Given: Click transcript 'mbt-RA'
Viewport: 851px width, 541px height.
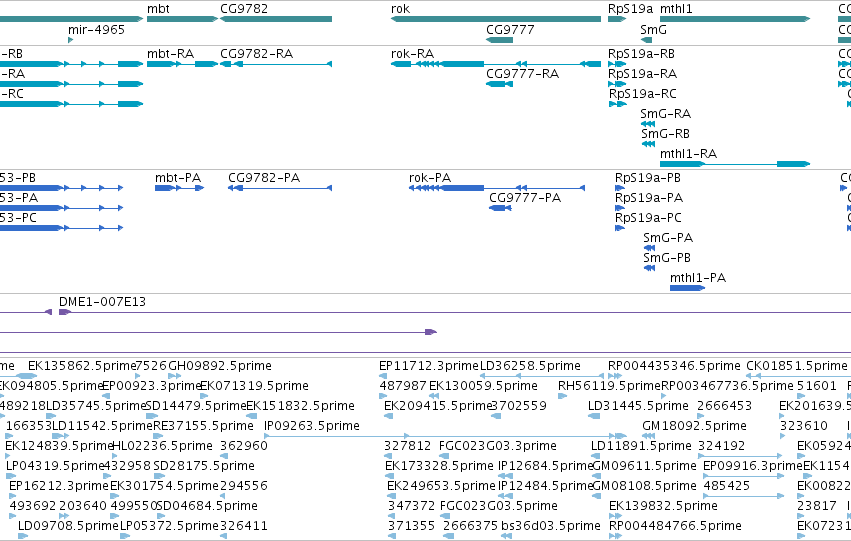Looking at the screenshot, I should point(182,64).
